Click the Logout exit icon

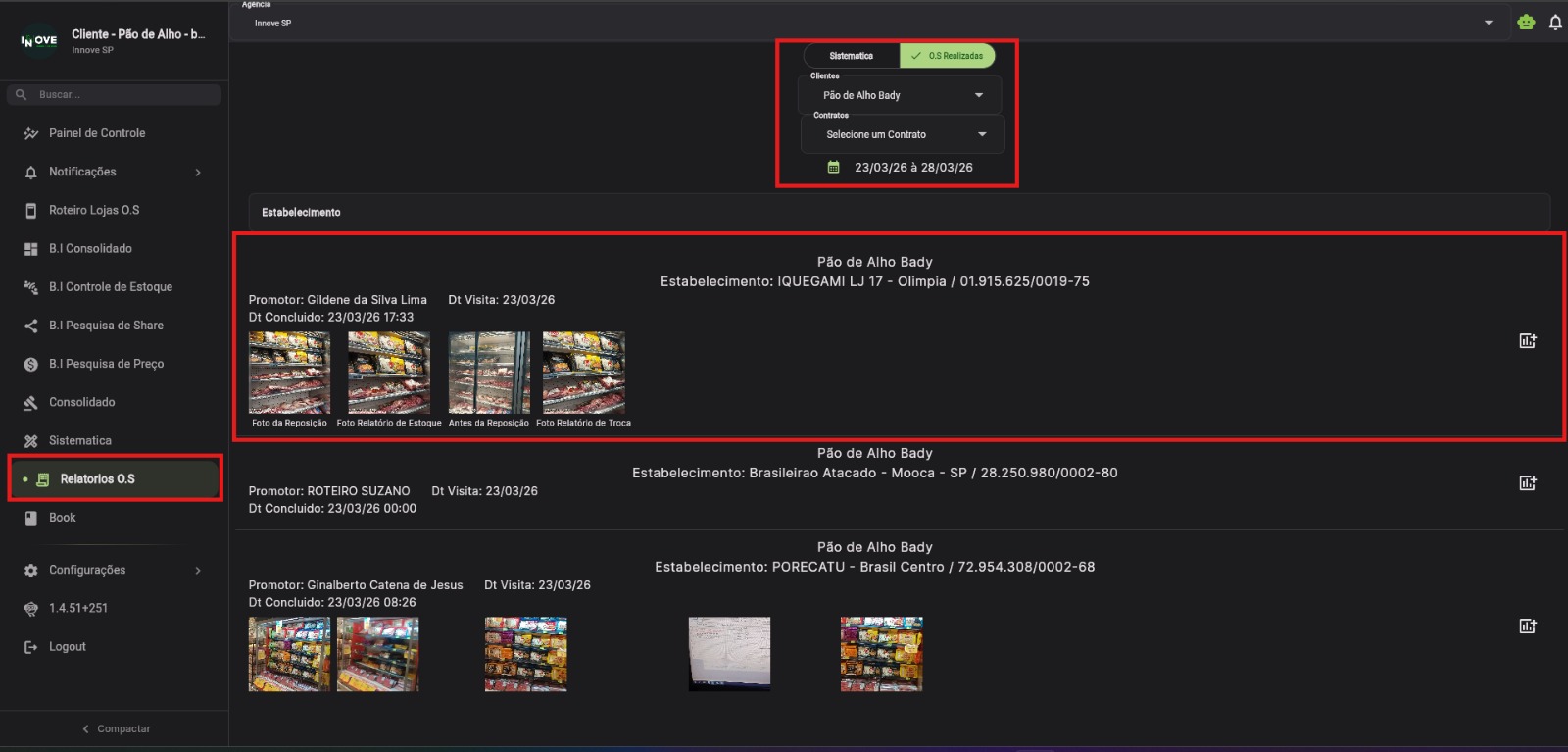click(30, 647)
